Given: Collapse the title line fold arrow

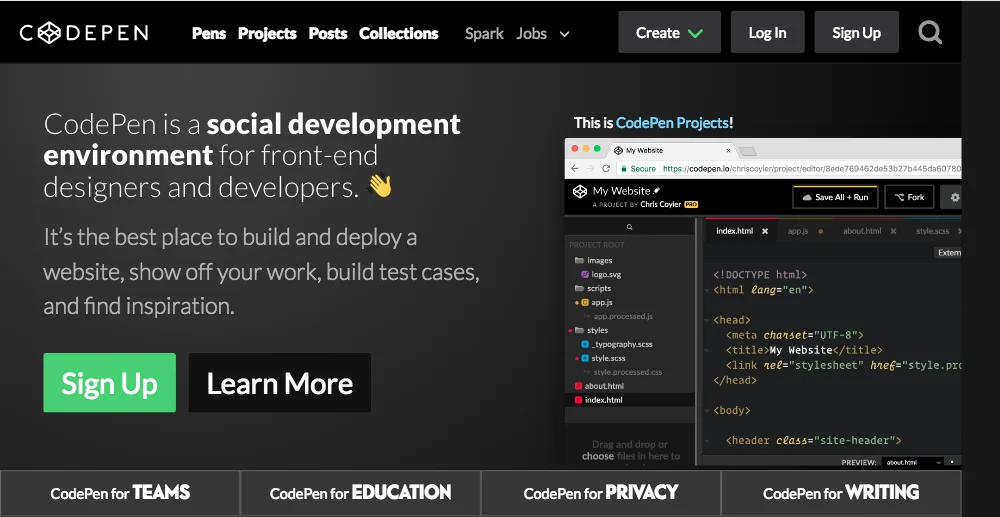Looking at the screenshot, I should 707,350.
